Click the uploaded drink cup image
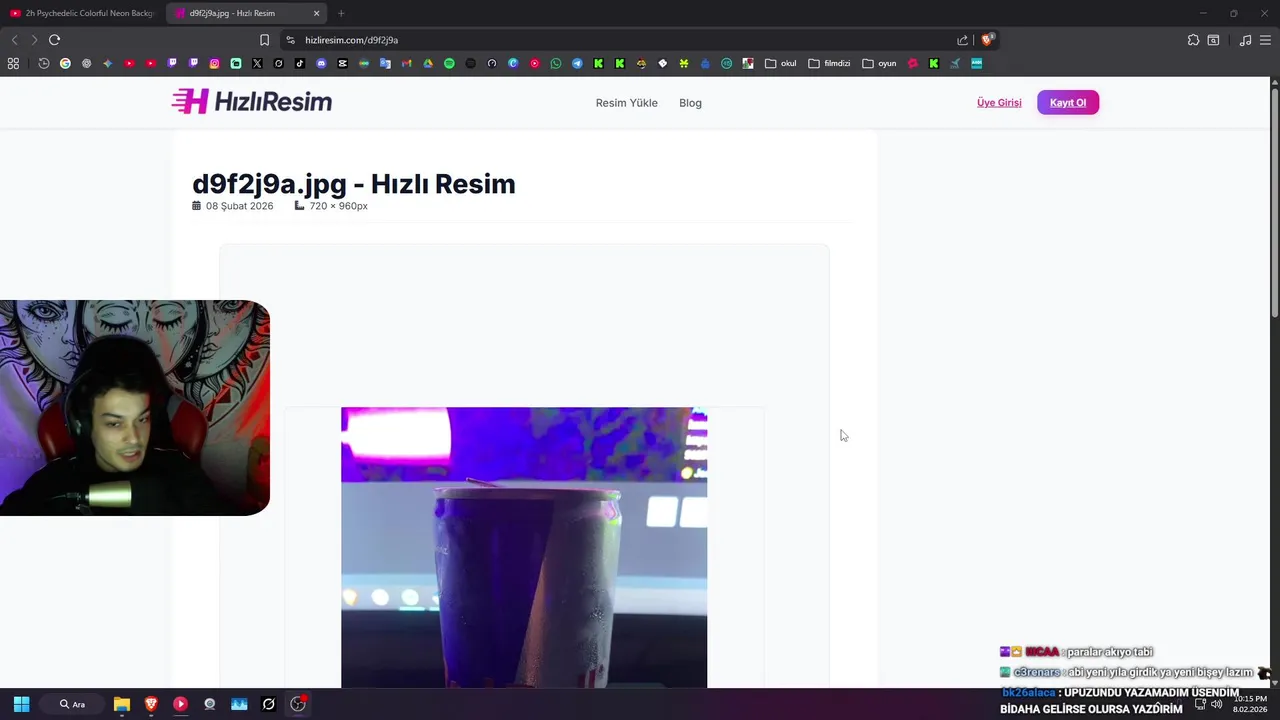Viewport: 1280px width, 720px height. [x=524, y=547]
